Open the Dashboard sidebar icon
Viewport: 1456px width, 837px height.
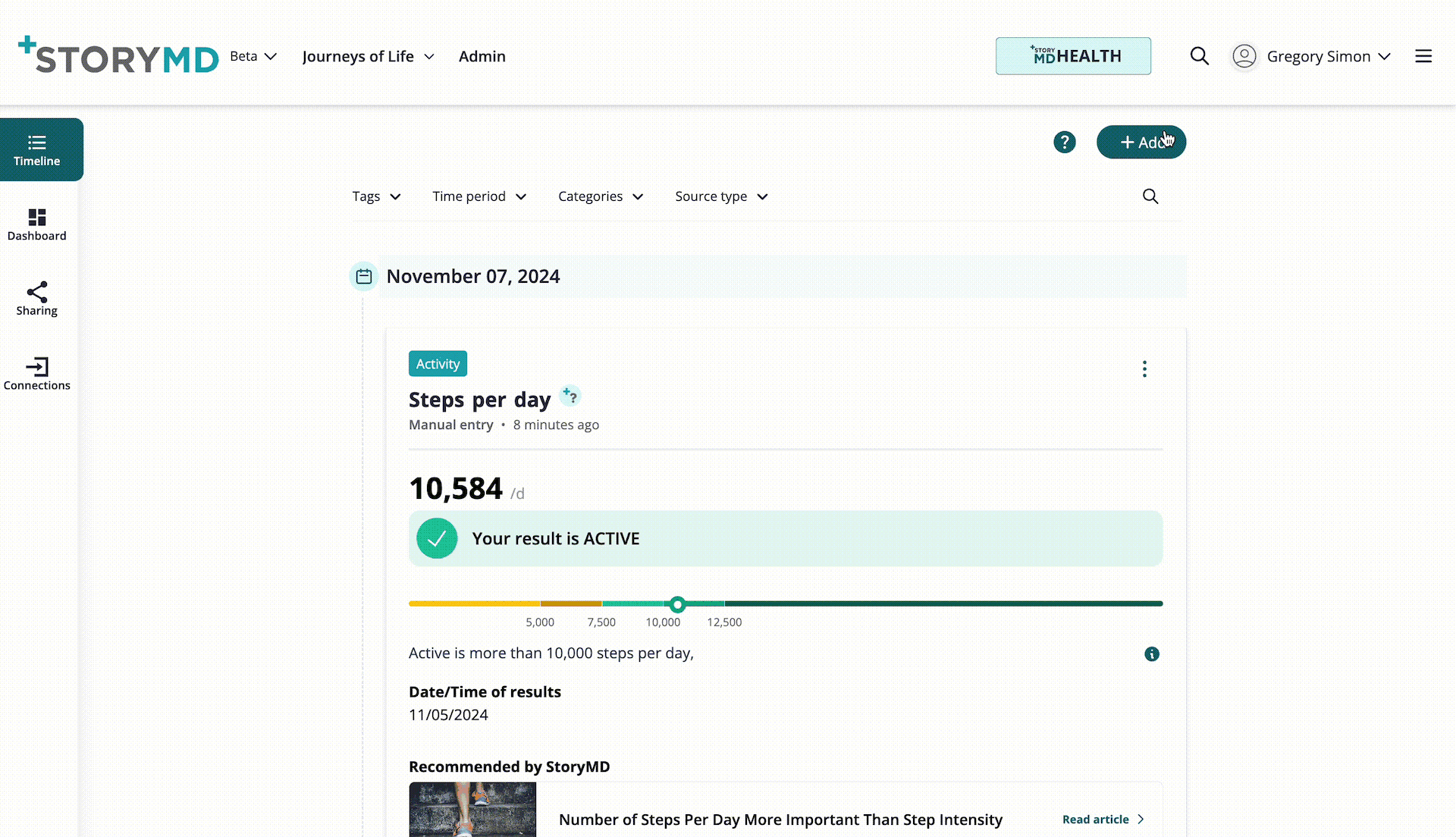coord(37,224)
